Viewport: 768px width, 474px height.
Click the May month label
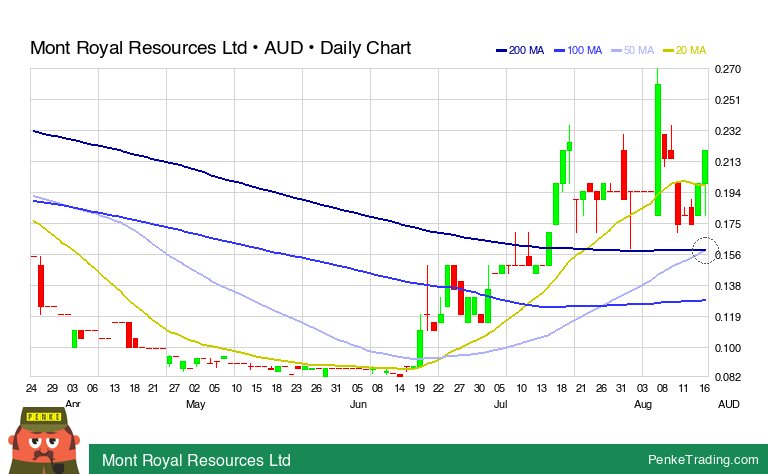pos(195,404)
